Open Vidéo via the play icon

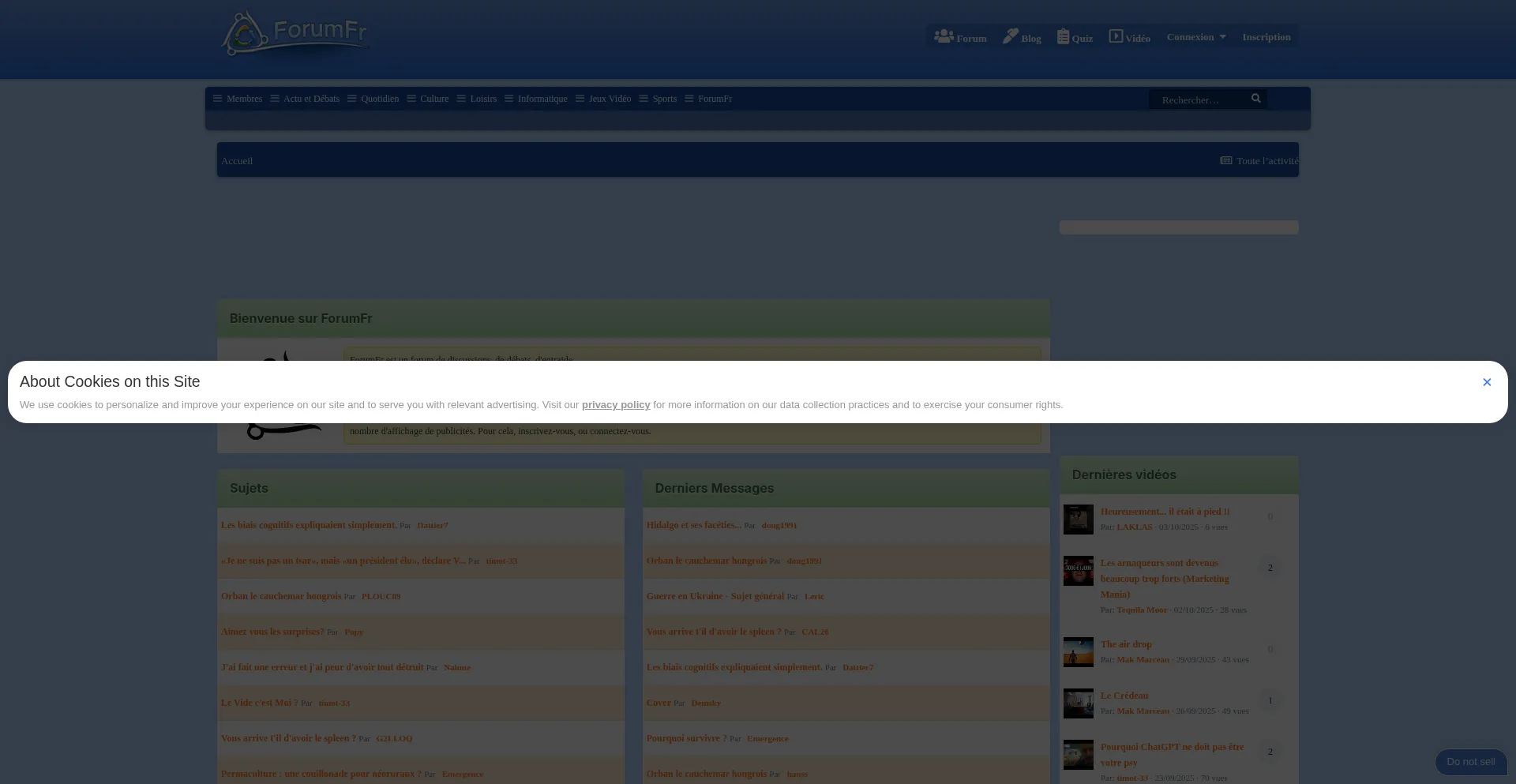coord(1116,36)
